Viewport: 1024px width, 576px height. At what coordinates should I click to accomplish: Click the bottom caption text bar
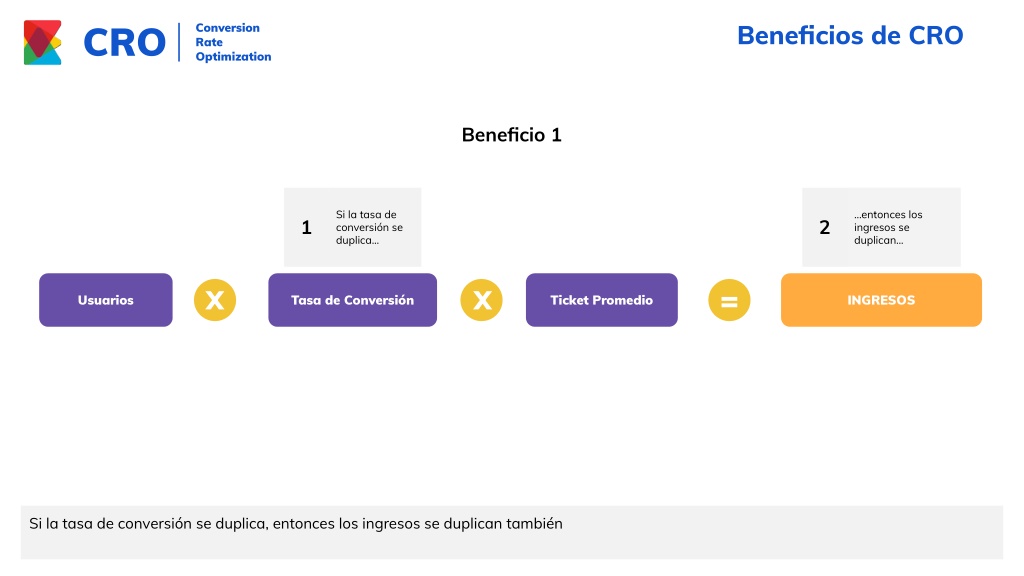pos(512,532)
